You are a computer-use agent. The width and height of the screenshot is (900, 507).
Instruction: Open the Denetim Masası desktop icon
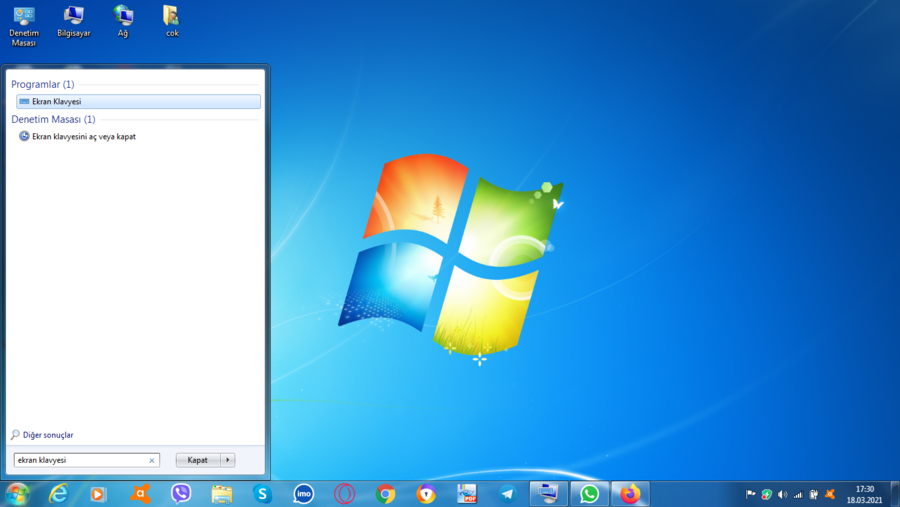[x=24, y=26]
